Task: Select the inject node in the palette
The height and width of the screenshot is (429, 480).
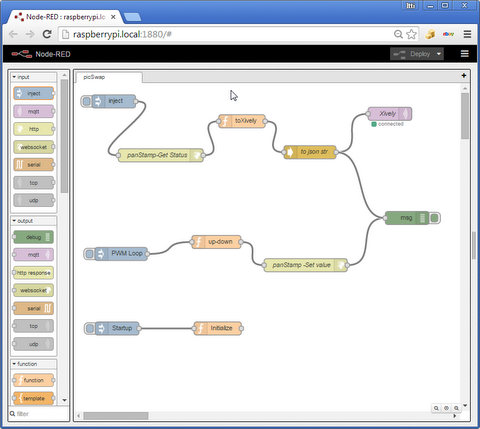Action: (34, 93)
